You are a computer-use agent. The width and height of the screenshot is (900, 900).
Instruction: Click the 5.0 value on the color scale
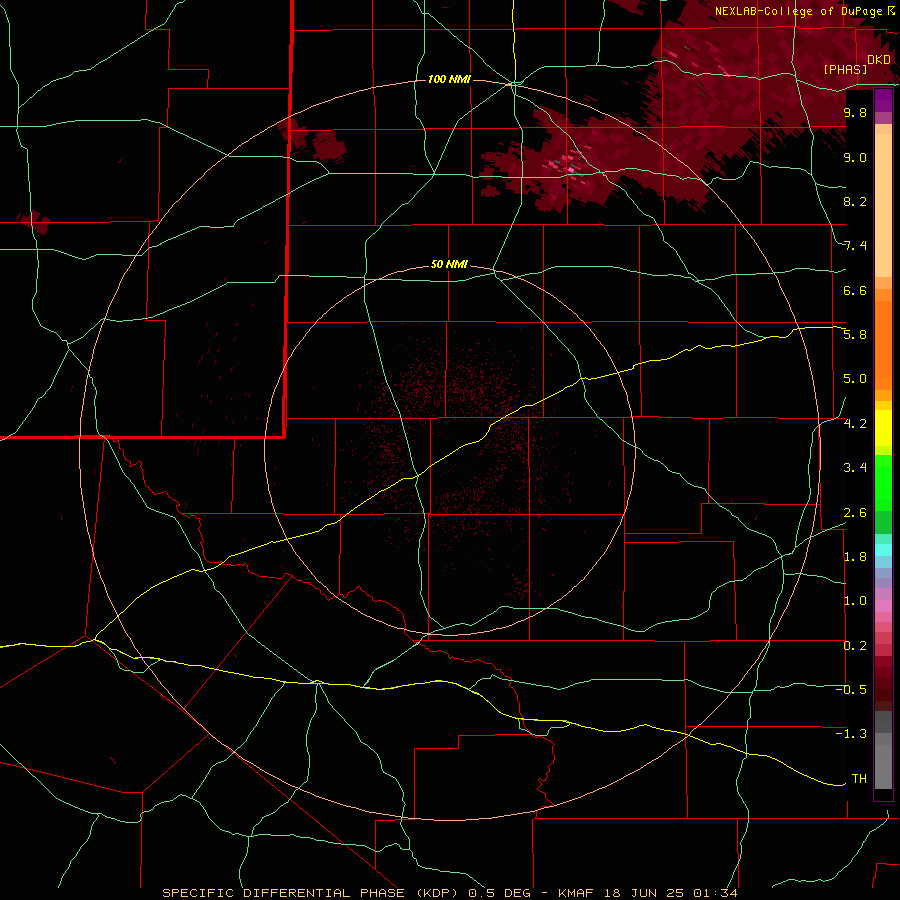pyautogui.click(x=855, y=379)
